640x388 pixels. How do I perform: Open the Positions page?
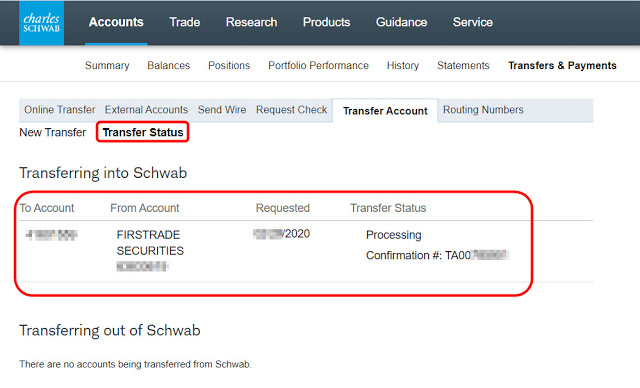(229, 66)
